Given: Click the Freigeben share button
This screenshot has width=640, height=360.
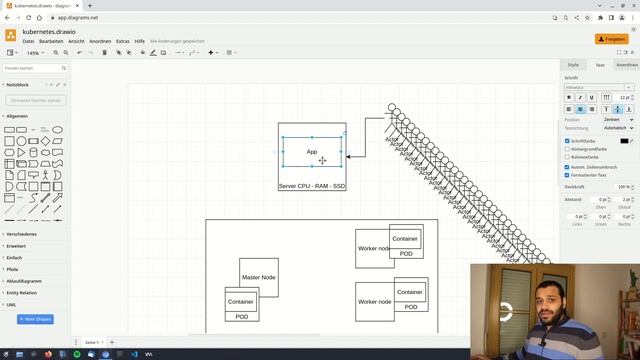Looking at the screenshot, I should (x=611, y=39).
